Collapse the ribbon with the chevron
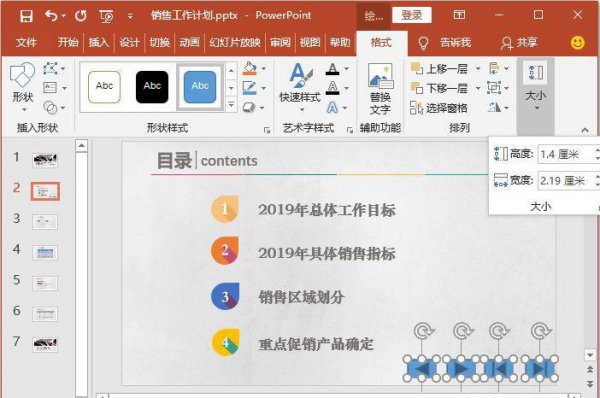Screen dimensions: 600x398 tap(585, 130)
